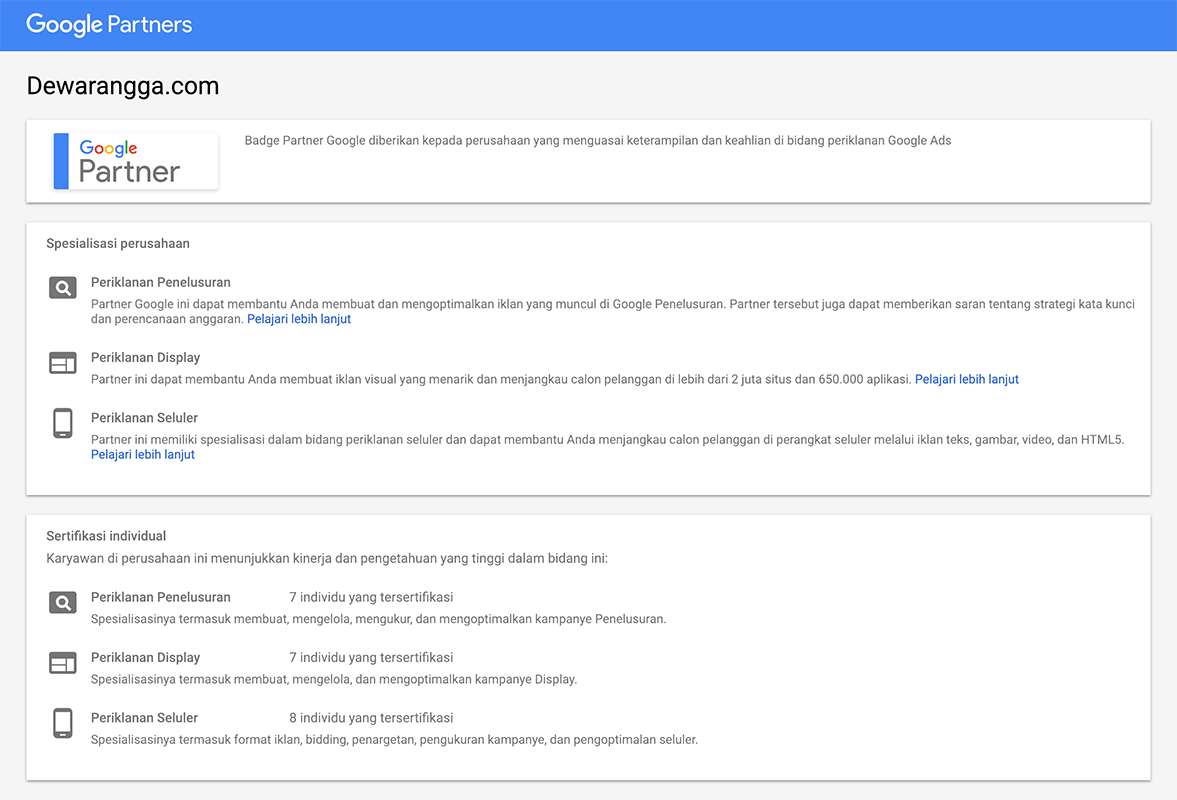The image size is (1177, 800).
Task: Click the Google Partners logo in header
Action: (x=109, y=25)
